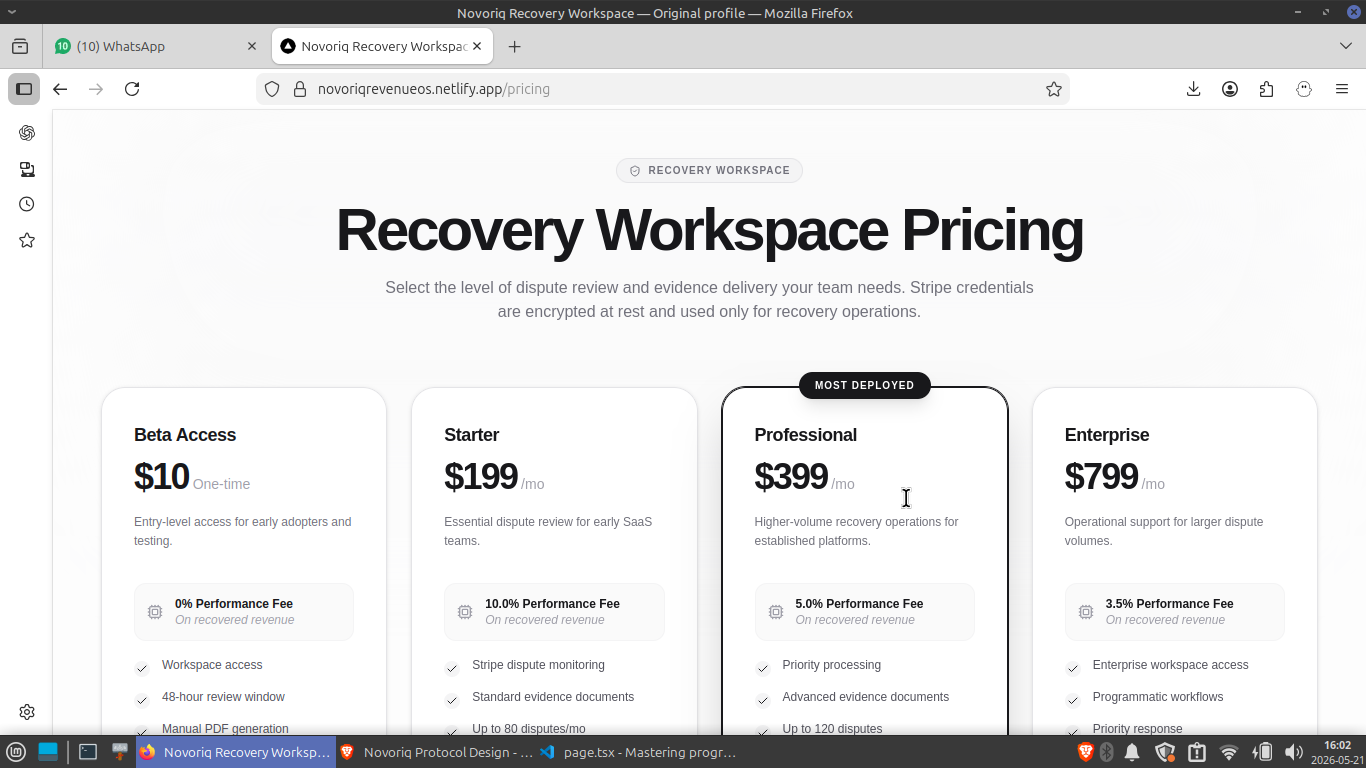Click the address bar URL
This screenshot has width=1366, height=768.
[434, 89]
